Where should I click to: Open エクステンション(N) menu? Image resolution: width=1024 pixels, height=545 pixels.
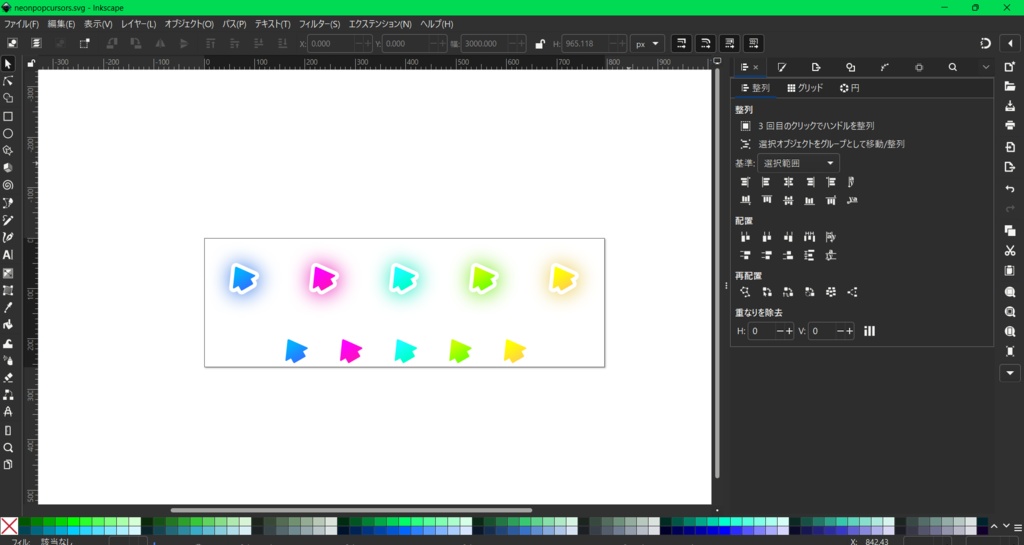380,24
